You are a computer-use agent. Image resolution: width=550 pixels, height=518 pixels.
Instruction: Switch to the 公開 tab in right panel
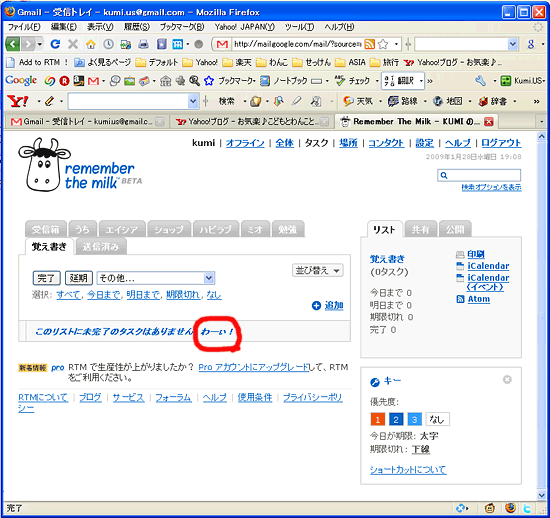coord(455,229)
